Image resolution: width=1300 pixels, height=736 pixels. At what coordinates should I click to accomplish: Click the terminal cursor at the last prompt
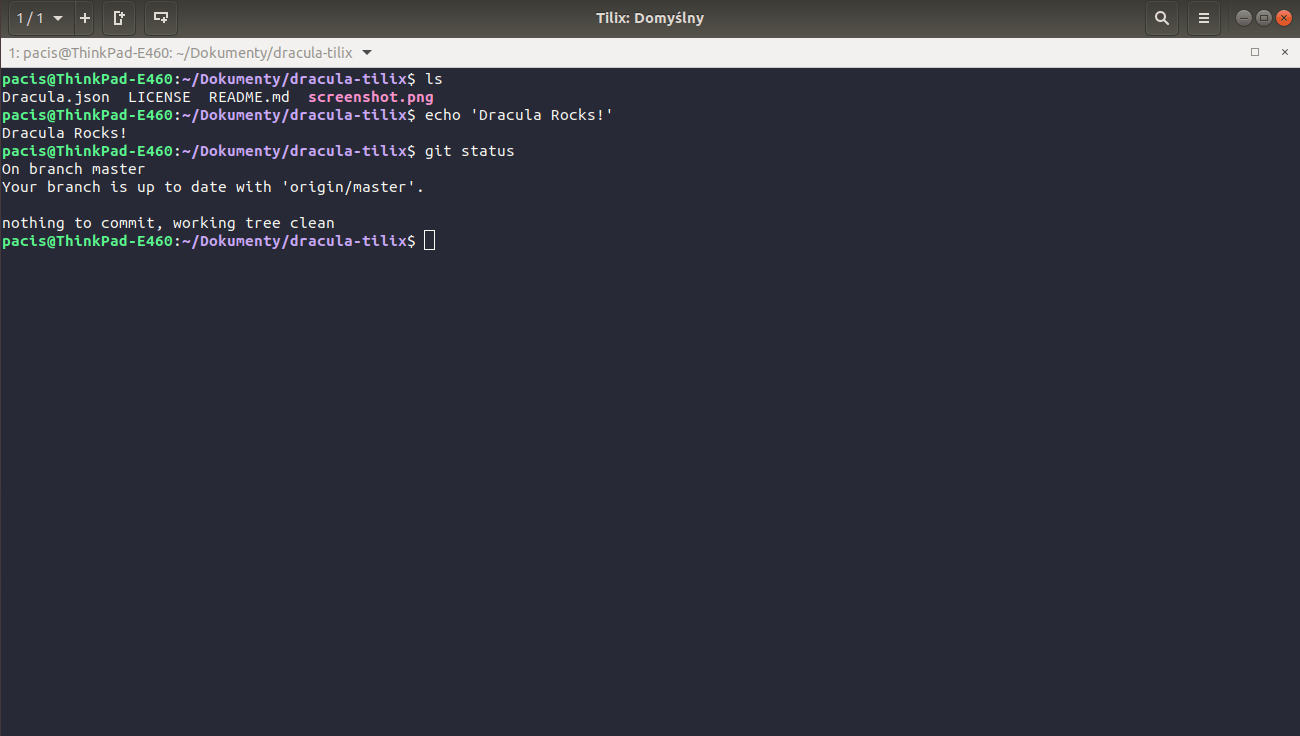pos(430,241)
